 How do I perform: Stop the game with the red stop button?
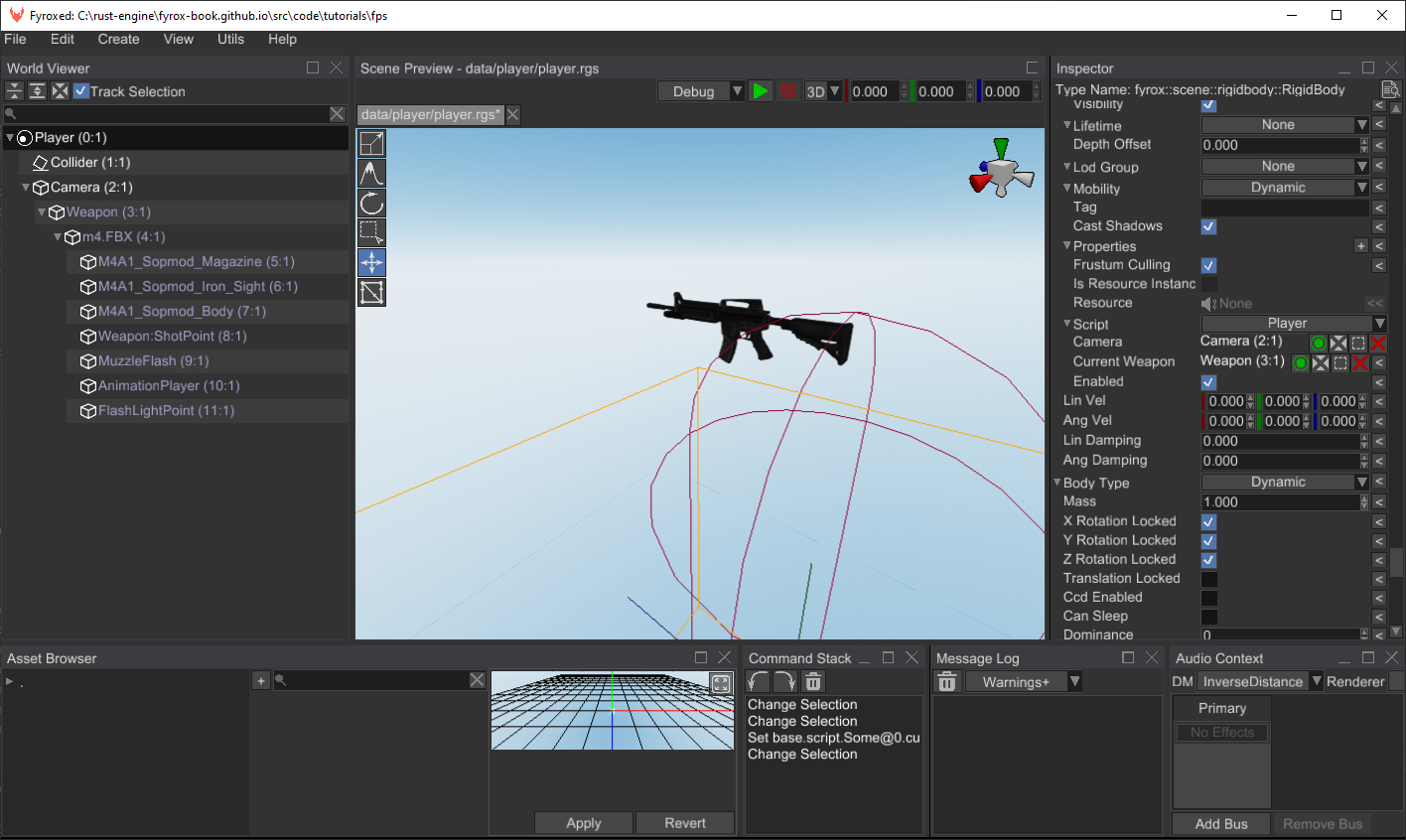click(788, 91)
